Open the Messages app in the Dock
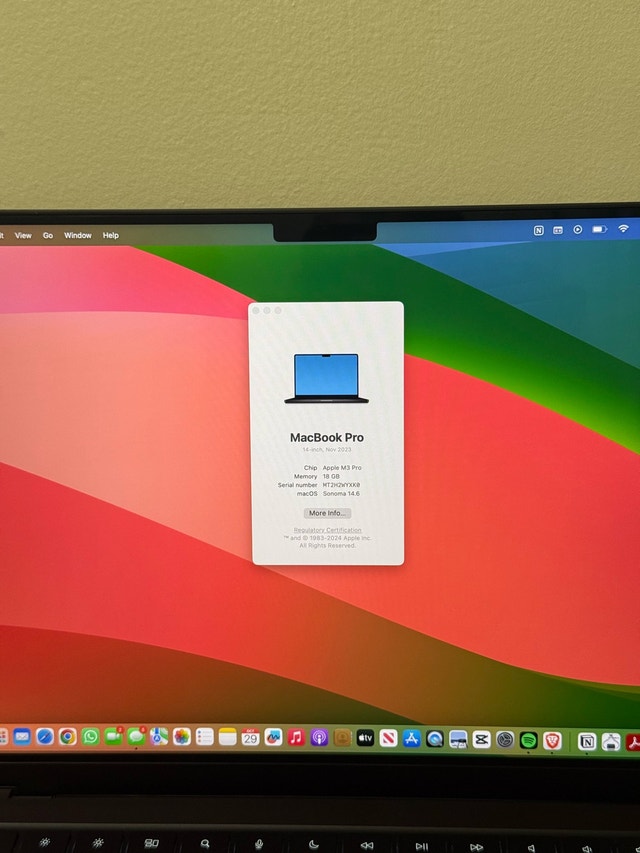The height and width of the screenshot is (853, 640). pos(136,737)
